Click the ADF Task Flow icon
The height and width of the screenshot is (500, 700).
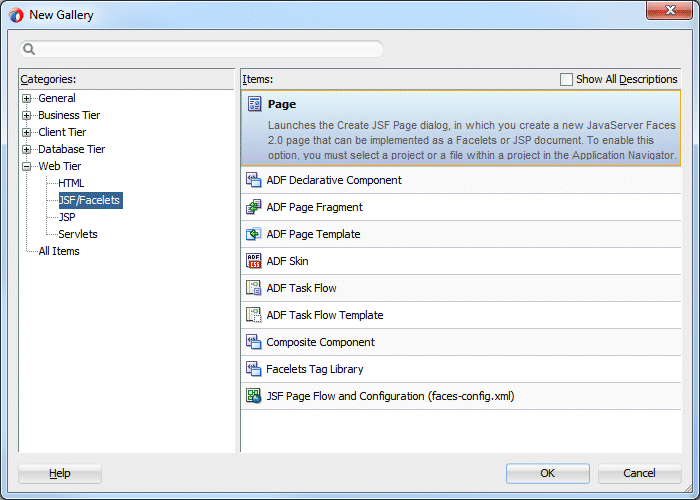(254, 288)
